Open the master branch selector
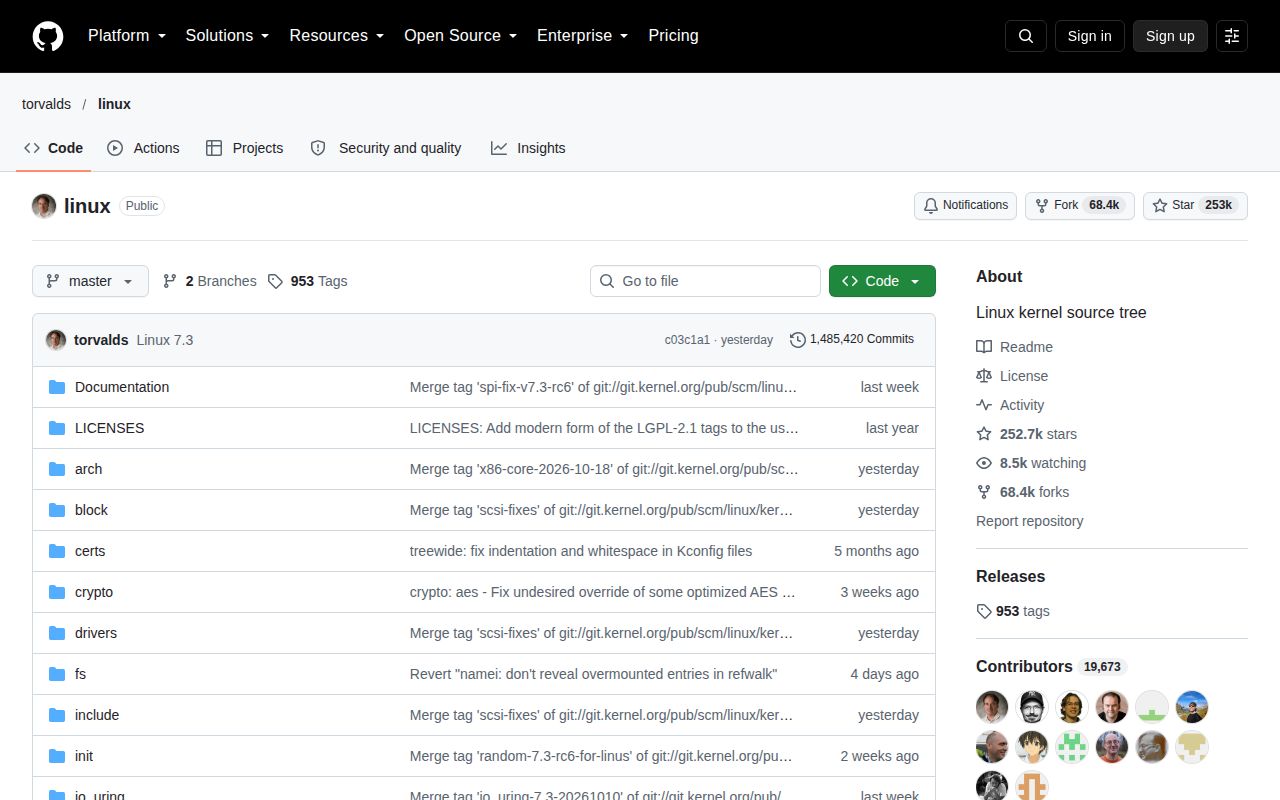The width and height of the screenshot is (1280, 800). tap(90, 281)
